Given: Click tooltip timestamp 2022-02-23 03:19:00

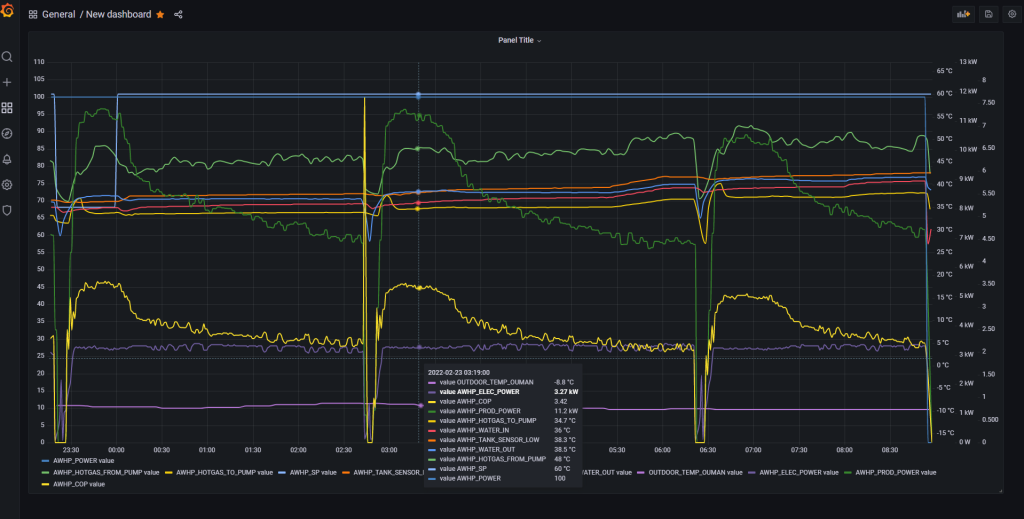Looking at the screenshot, I should 458,372.
